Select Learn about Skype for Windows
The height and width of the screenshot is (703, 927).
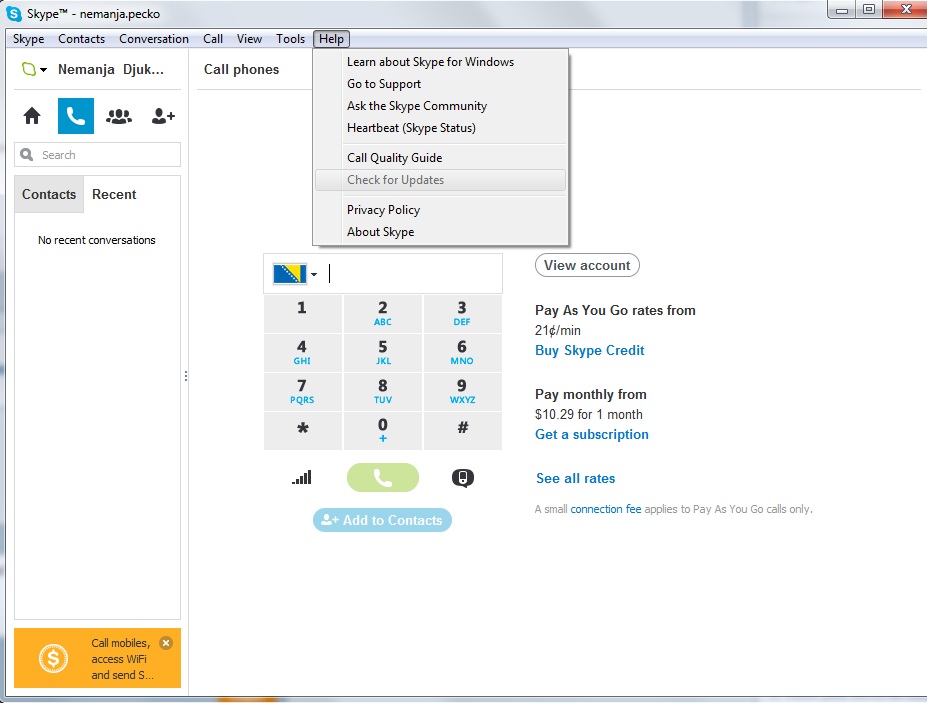440,62
